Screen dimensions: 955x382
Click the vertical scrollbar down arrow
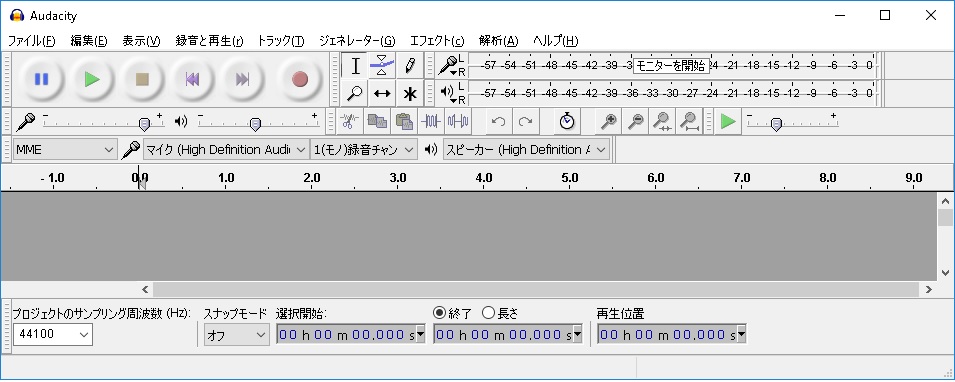pos(945,272)
